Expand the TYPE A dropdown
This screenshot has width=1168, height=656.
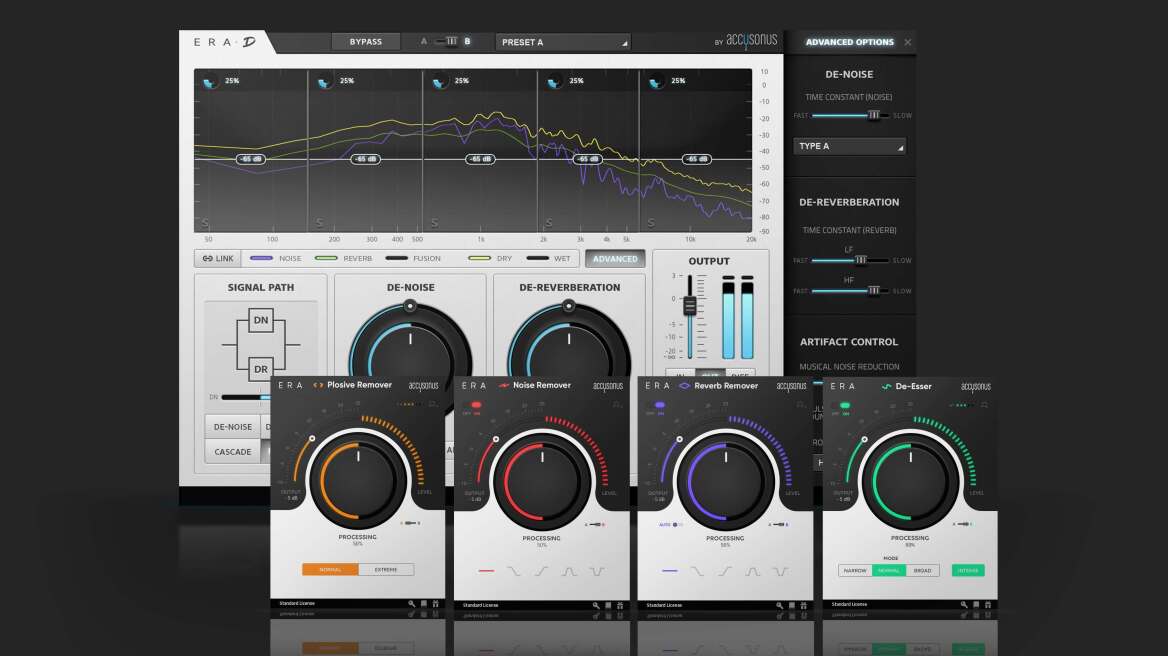coord(849,146)
